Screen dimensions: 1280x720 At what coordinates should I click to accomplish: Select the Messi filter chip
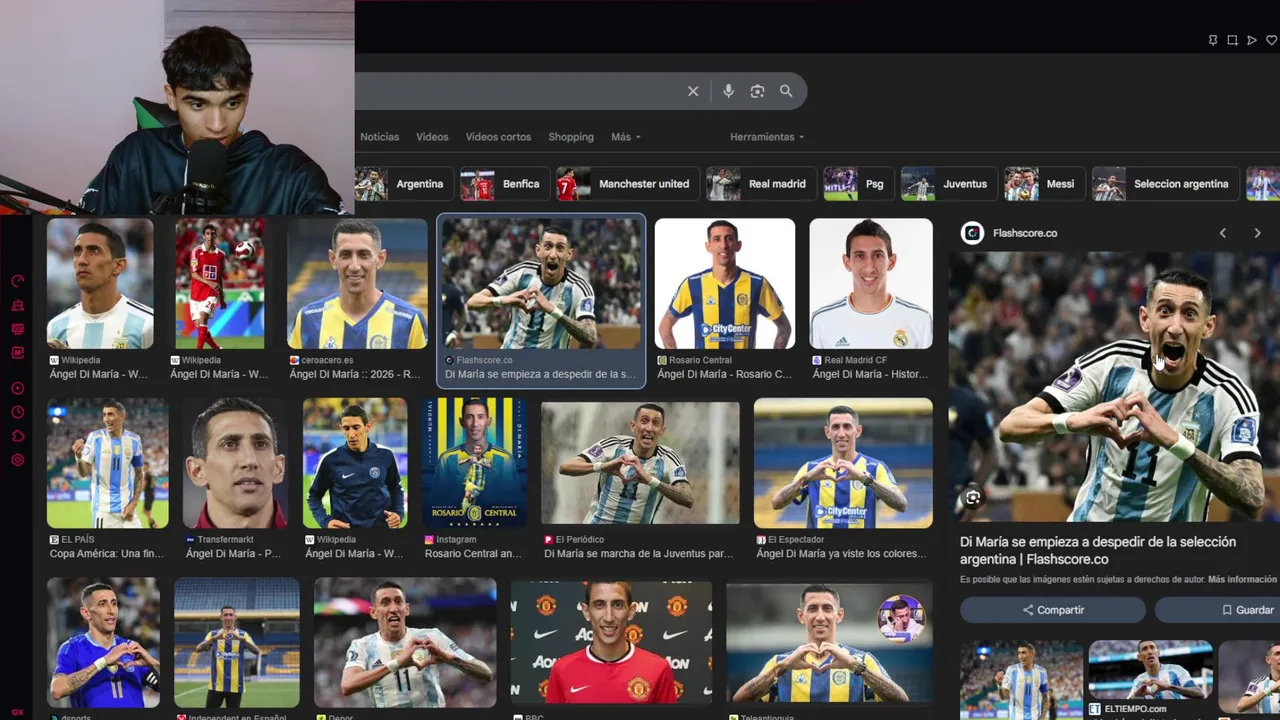[1044, 184]
